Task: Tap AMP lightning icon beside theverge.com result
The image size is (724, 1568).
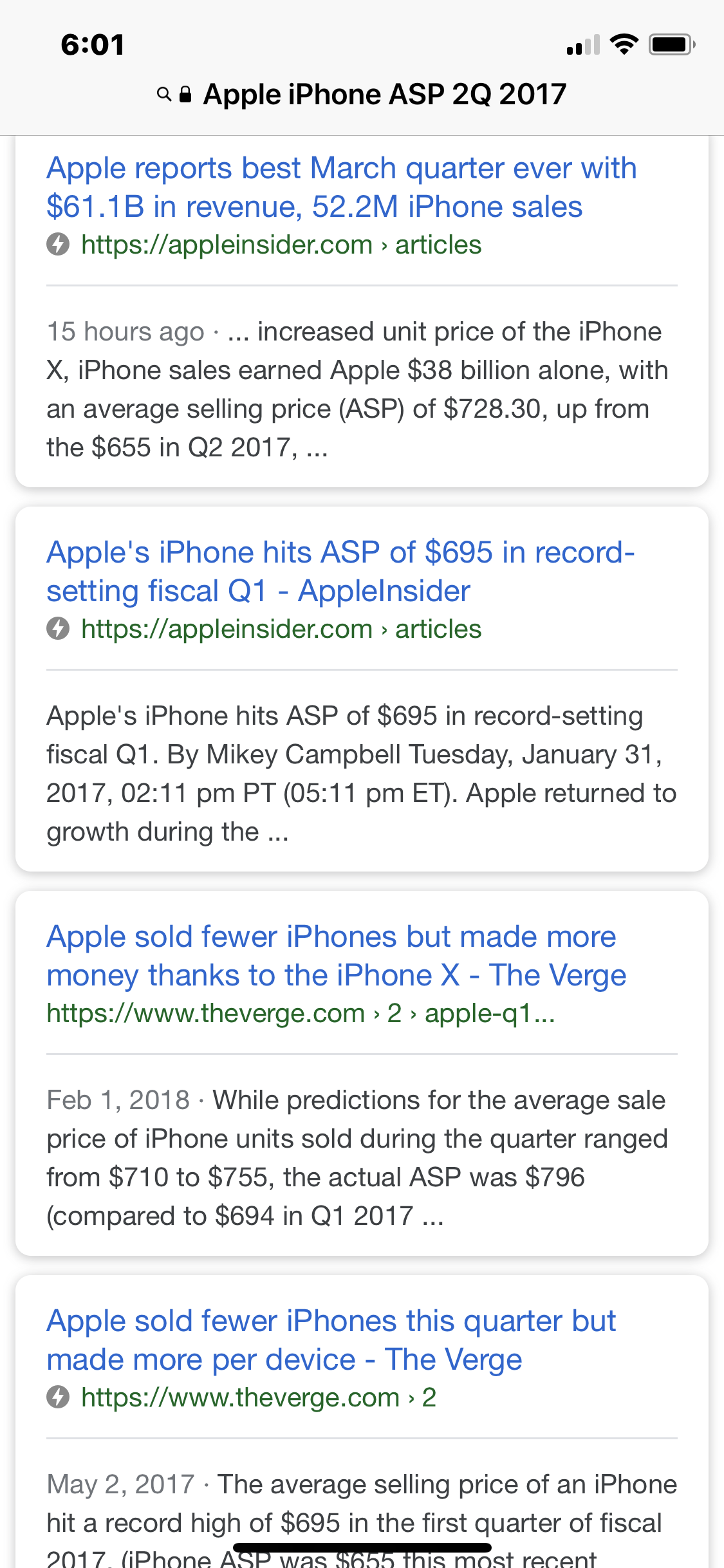Action: click(58, 1397)
